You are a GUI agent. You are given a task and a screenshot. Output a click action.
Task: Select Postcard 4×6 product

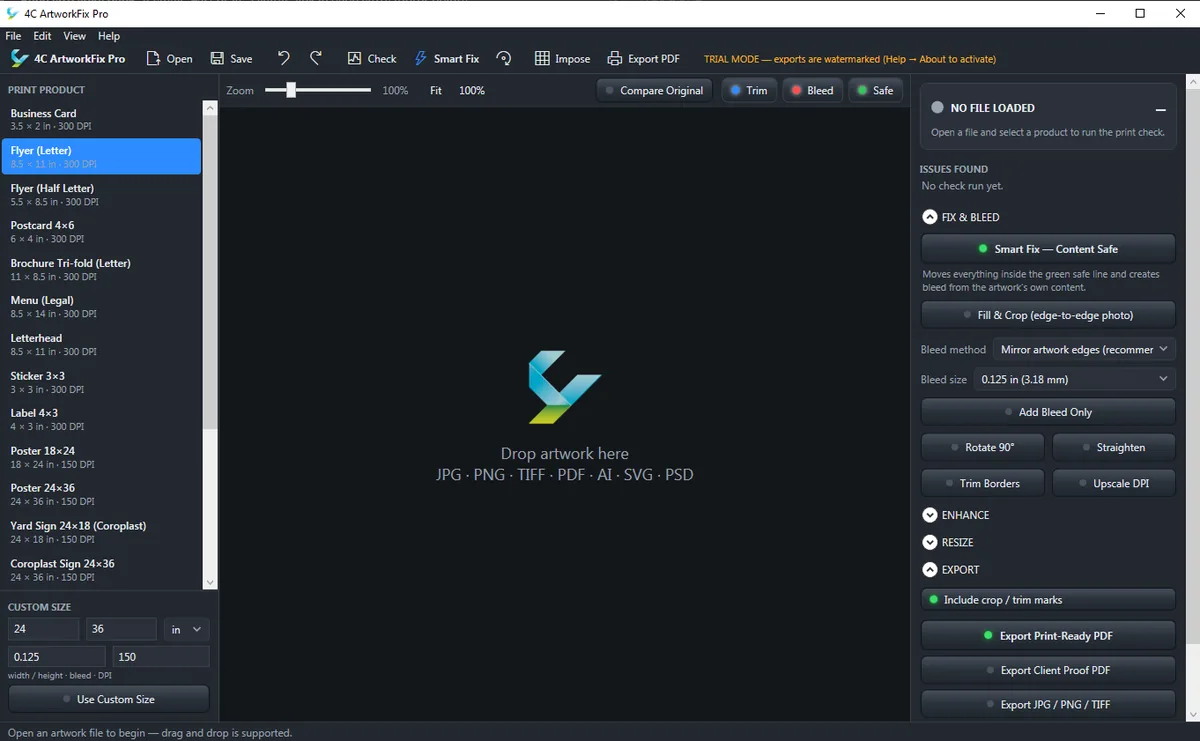101,231
